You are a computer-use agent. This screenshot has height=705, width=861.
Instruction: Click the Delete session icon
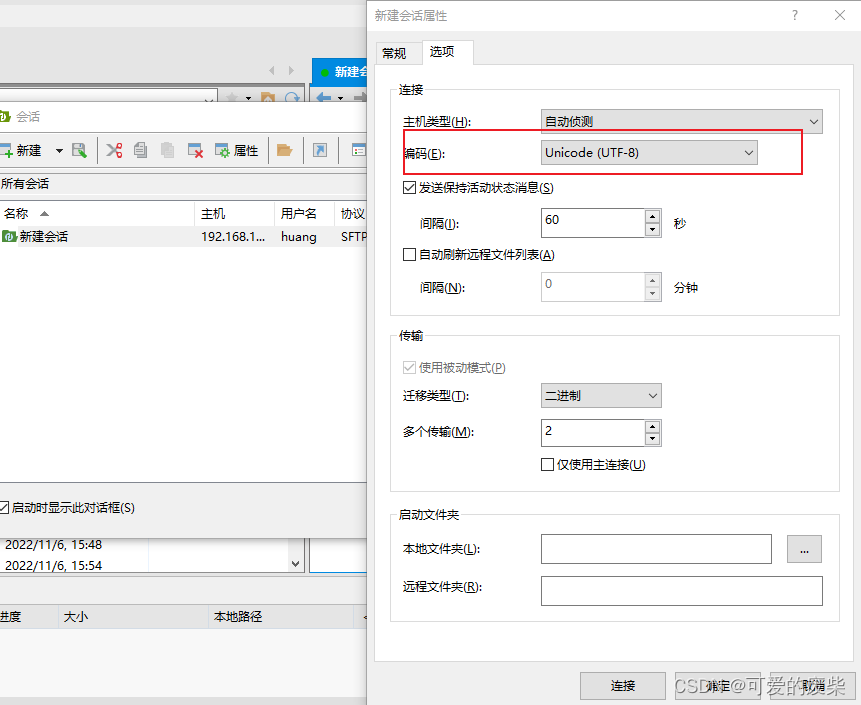tap(195, 150)
